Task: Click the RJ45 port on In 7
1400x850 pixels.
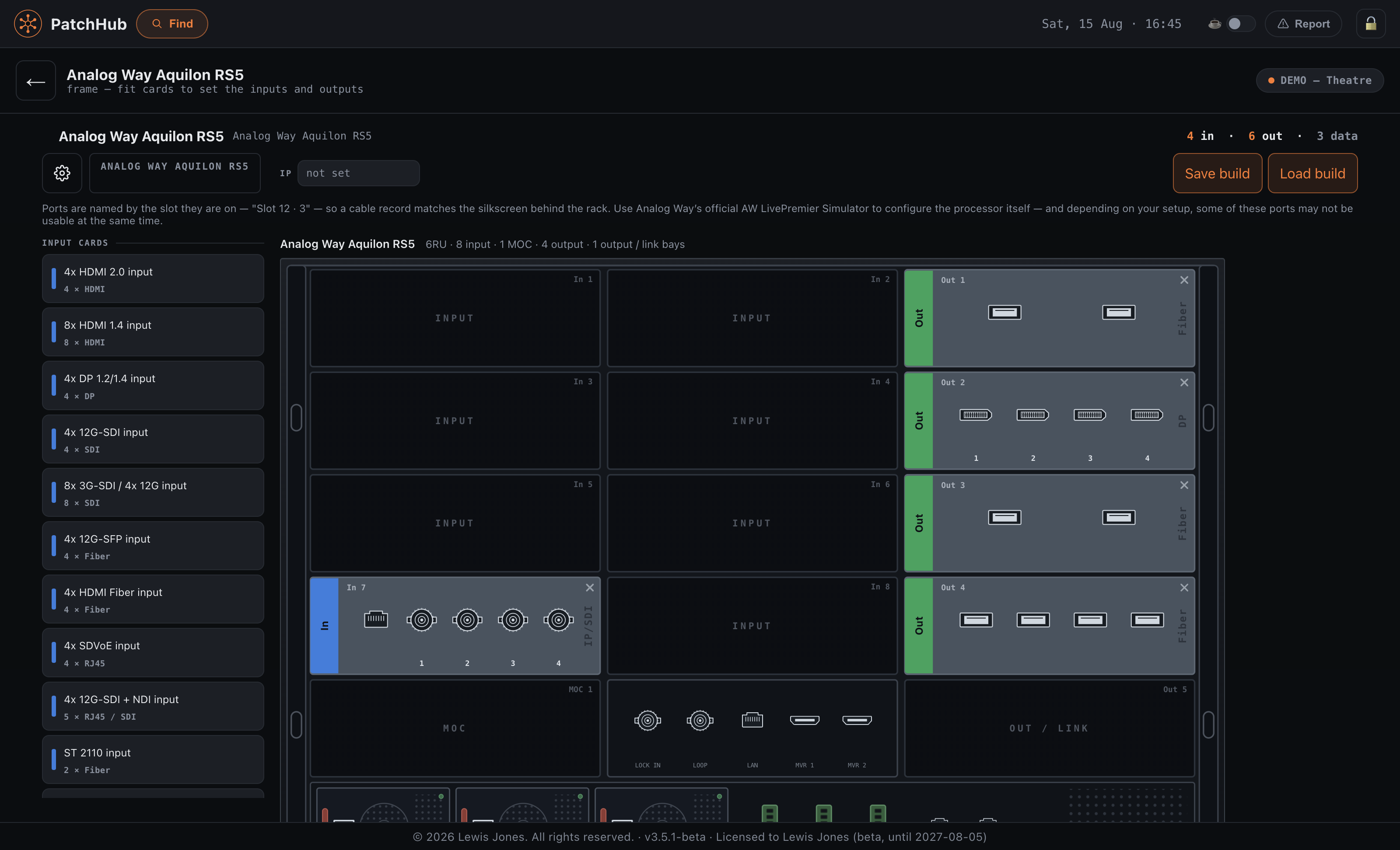Action: pos(375,620)
